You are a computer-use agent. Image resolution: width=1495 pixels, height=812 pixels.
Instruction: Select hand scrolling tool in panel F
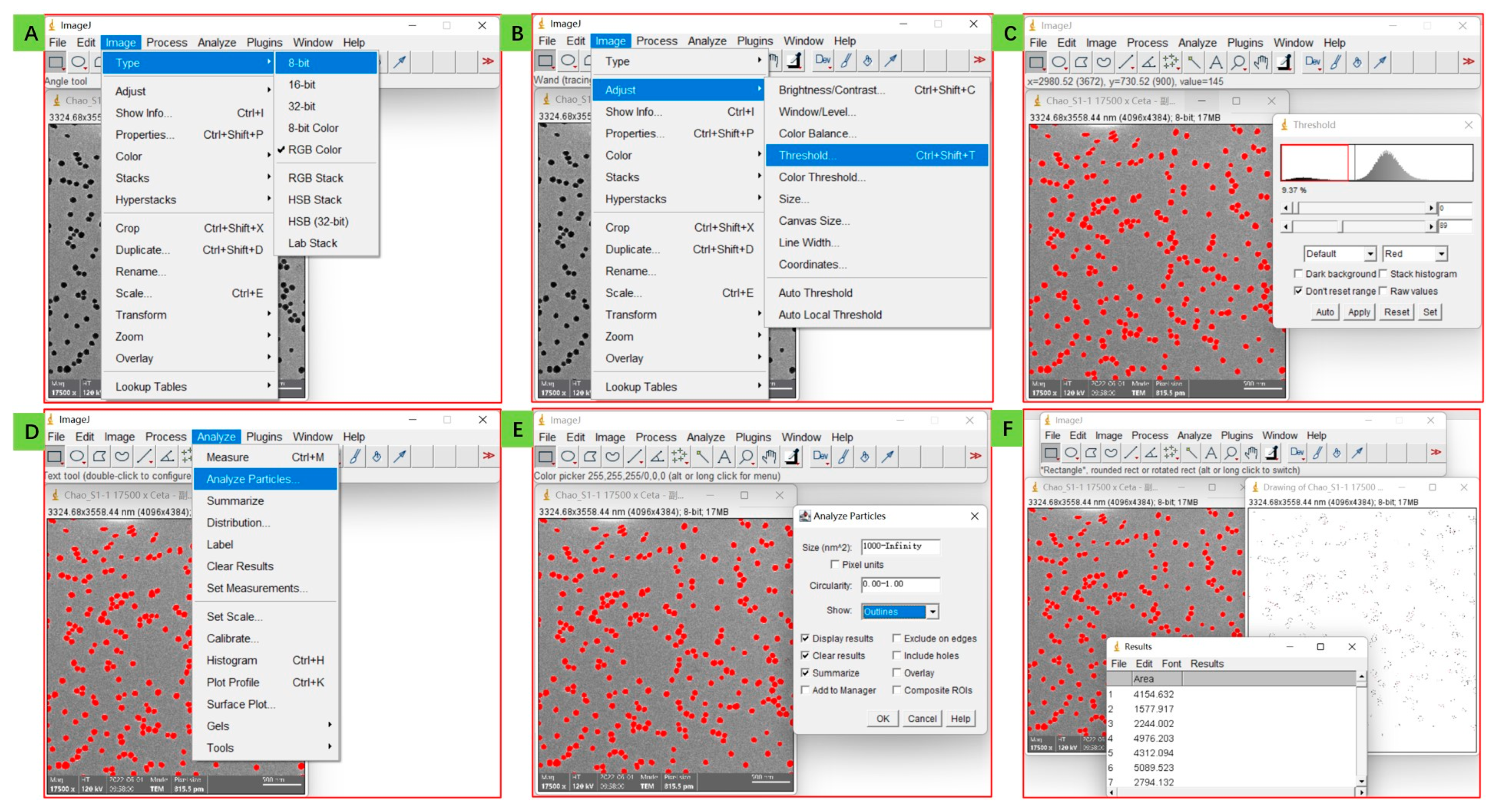[1251, 453]
